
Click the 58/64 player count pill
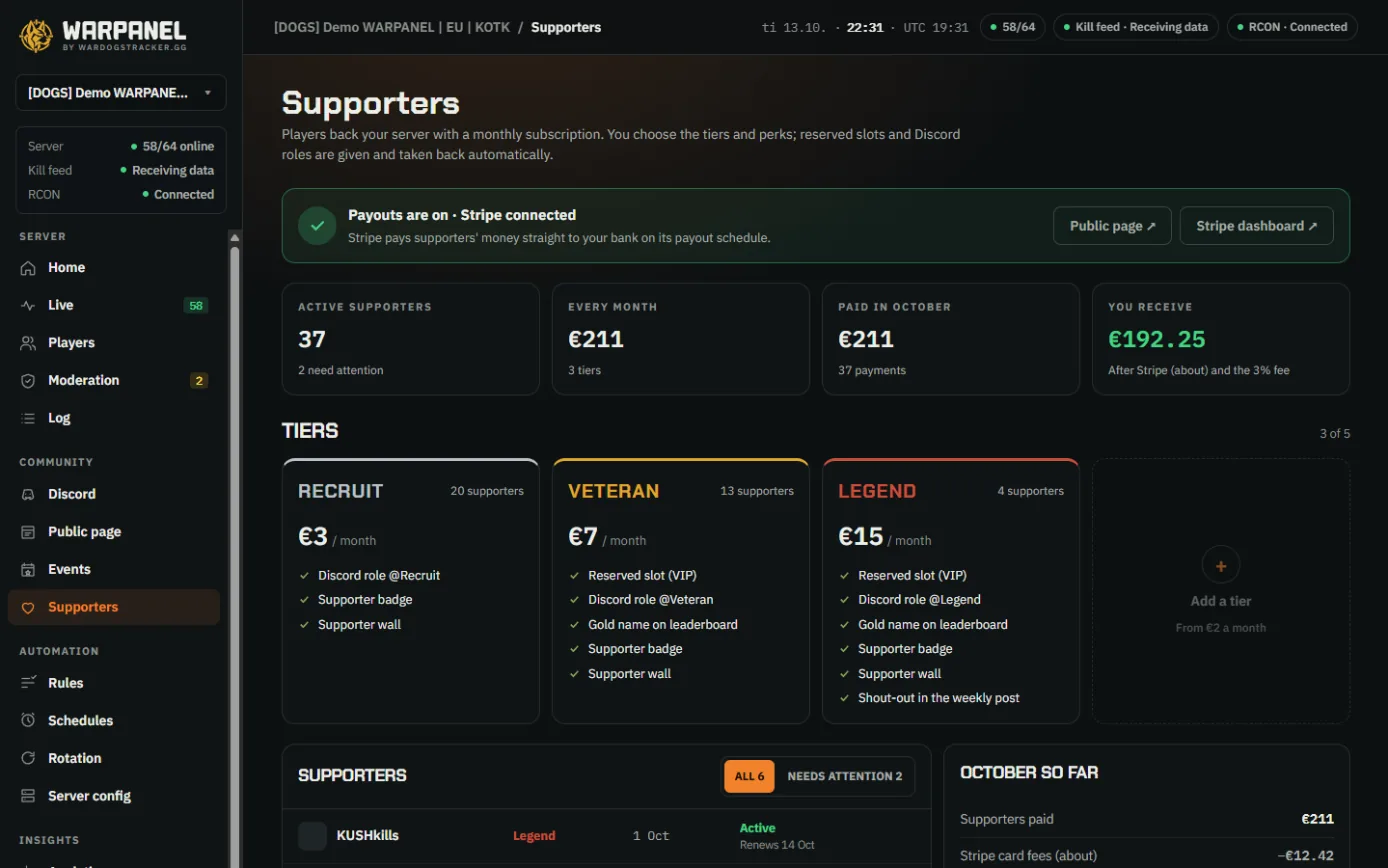(1013, 27)
